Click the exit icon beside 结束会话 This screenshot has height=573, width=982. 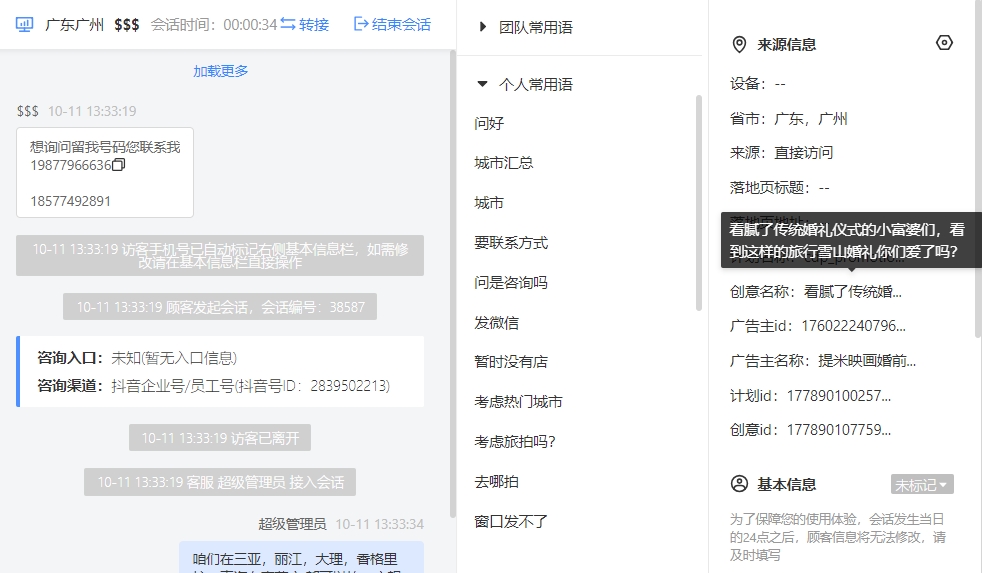click(361, 24)
